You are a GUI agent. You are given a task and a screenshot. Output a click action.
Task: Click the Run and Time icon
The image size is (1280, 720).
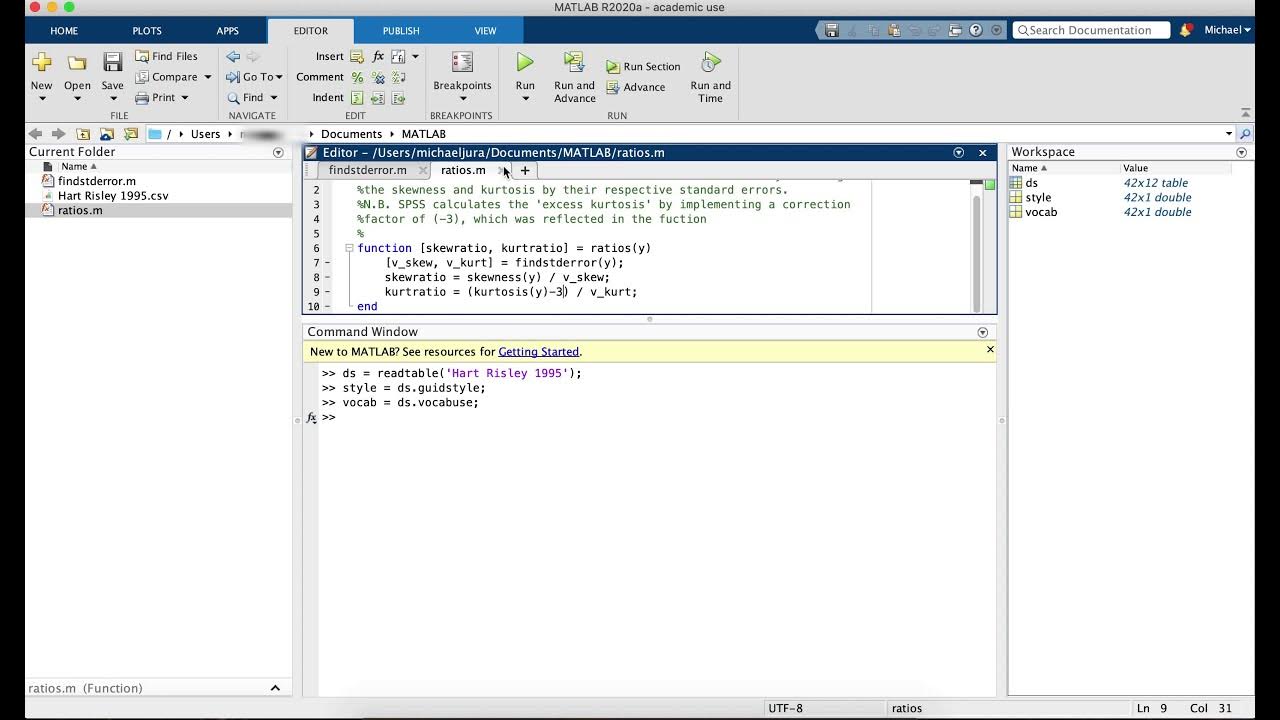tap(710, 62)
